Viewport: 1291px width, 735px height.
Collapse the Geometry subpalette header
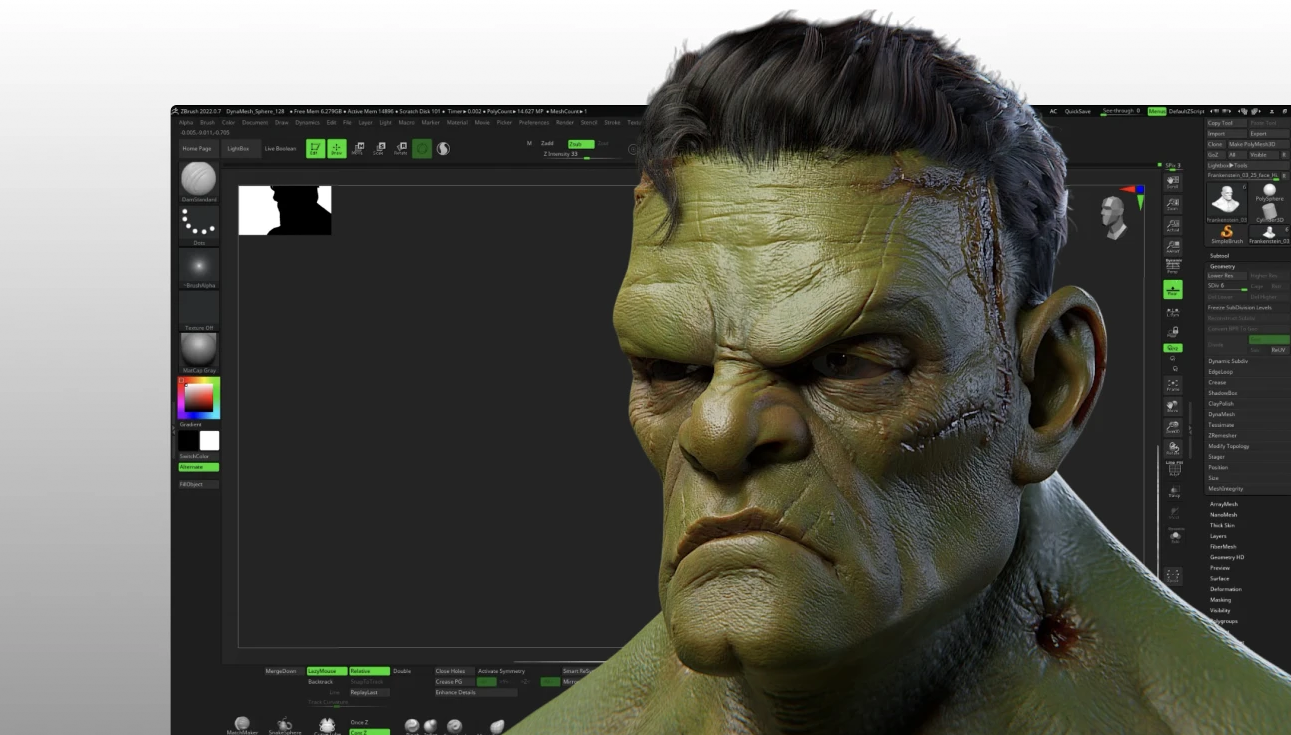click(x=1222, y=266)
